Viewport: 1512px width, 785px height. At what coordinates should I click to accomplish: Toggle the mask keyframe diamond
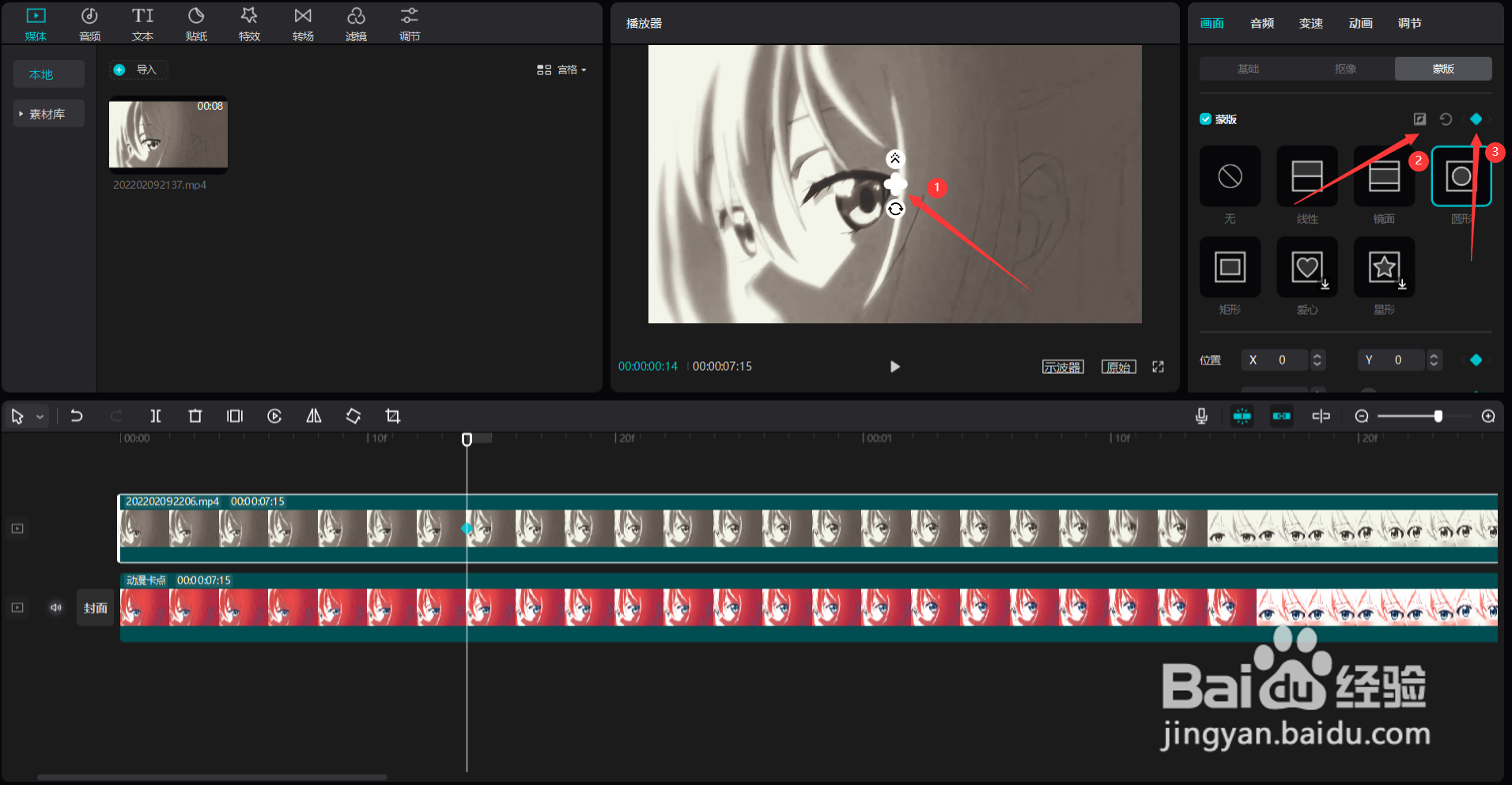coord(1476,119)
